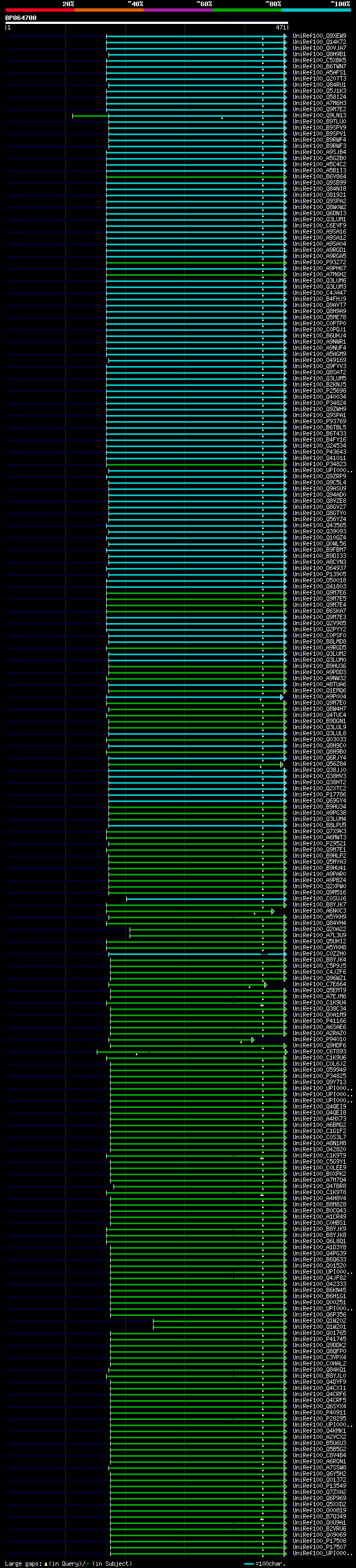Select the UniRef100_C6EVF9 label
356x1568 pixels.
click(x=319, y=226)
